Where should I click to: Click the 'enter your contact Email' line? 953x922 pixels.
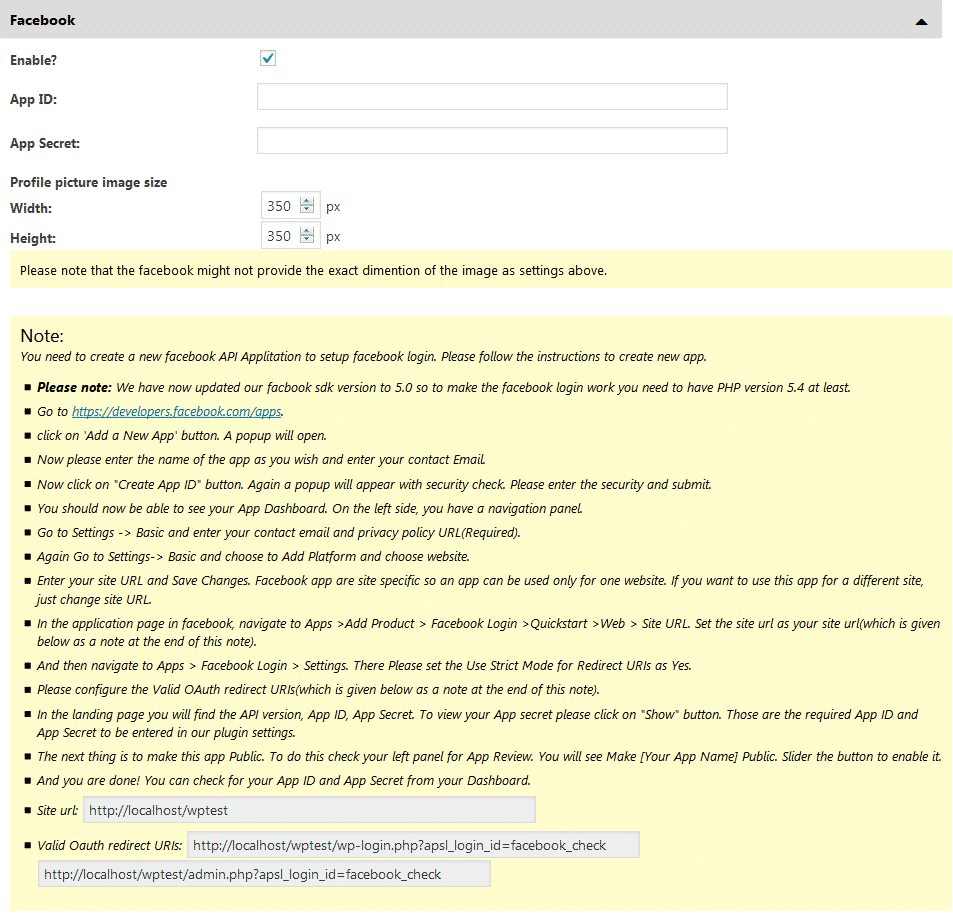pos(261,459)
